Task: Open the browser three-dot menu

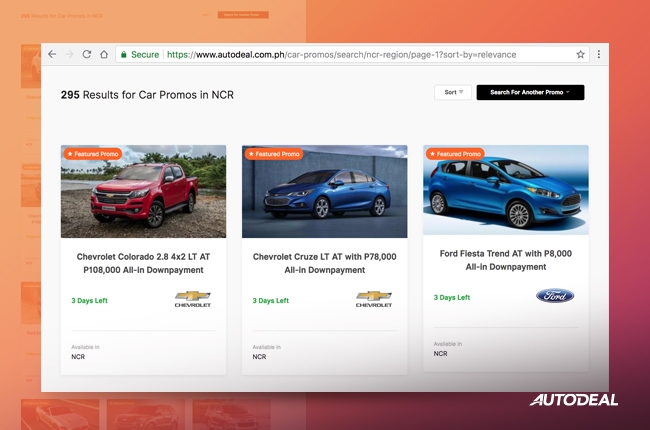Action: click(x=599, y=54)
